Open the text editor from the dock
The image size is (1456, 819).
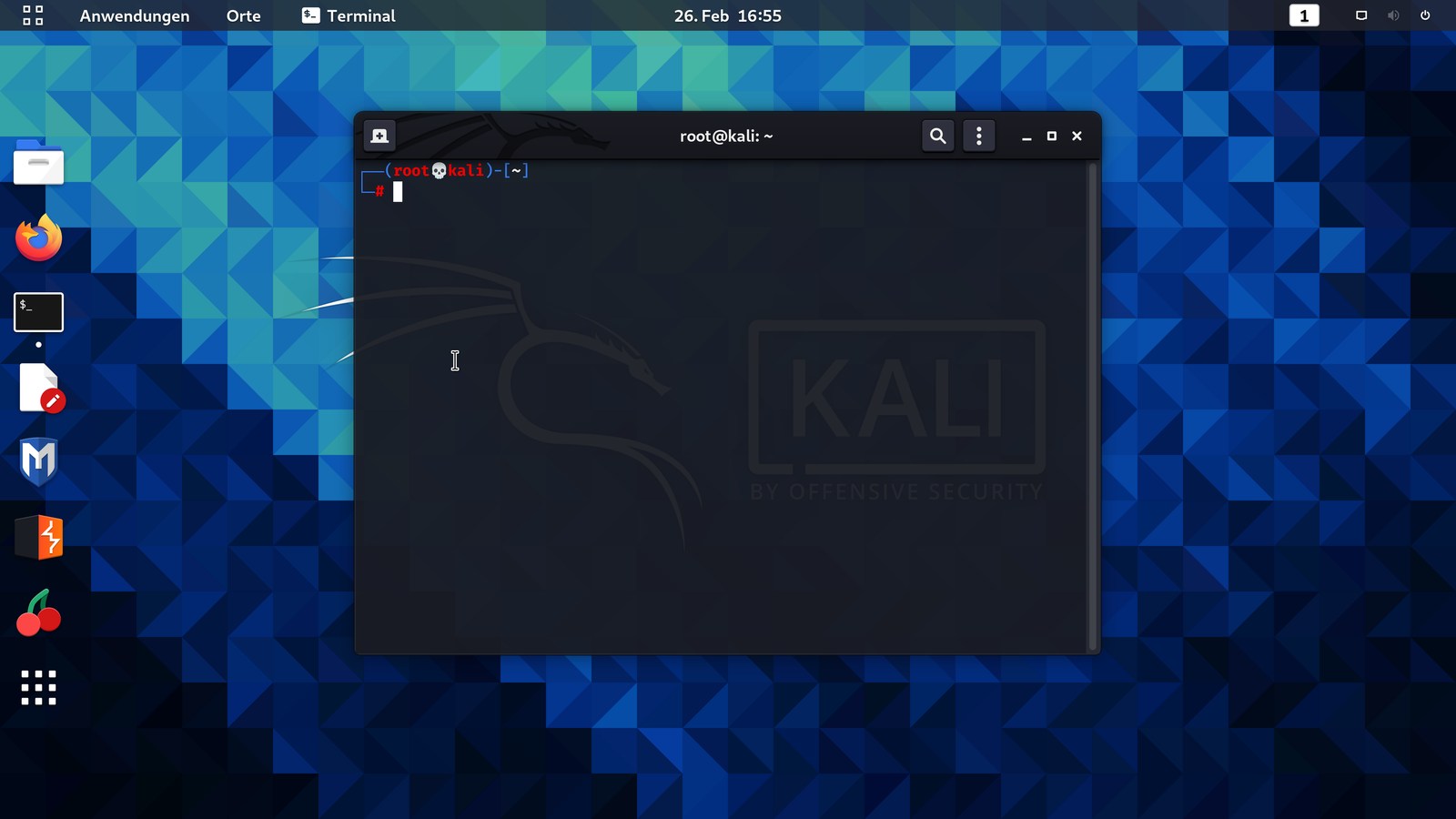[41, 388]
